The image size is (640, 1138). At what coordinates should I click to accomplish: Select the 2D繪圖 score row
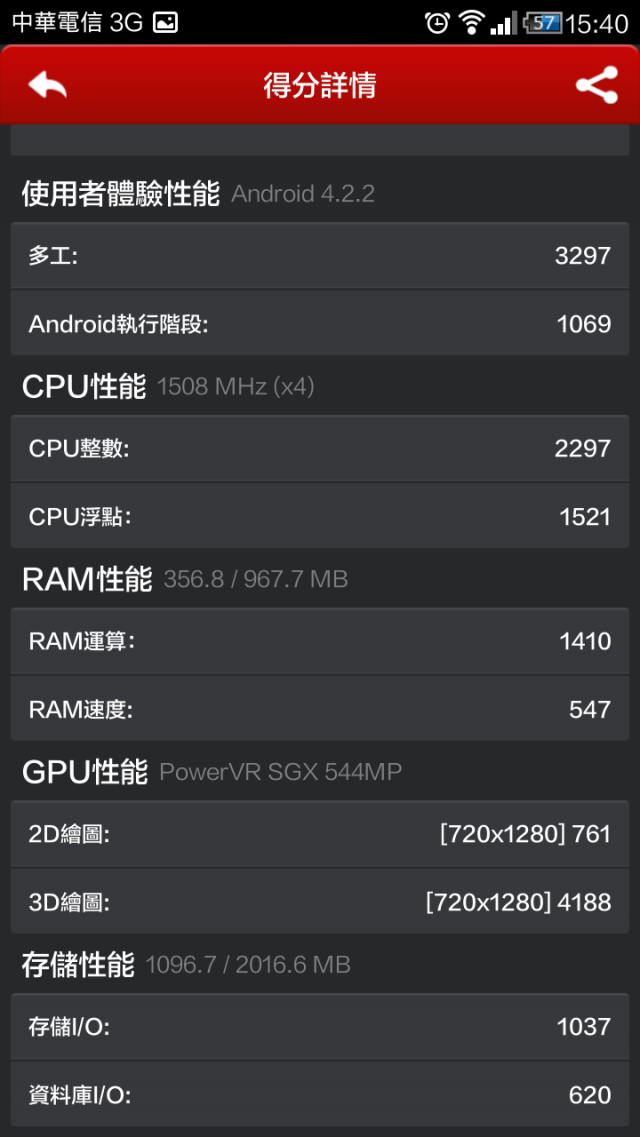[x=319, y=834]
